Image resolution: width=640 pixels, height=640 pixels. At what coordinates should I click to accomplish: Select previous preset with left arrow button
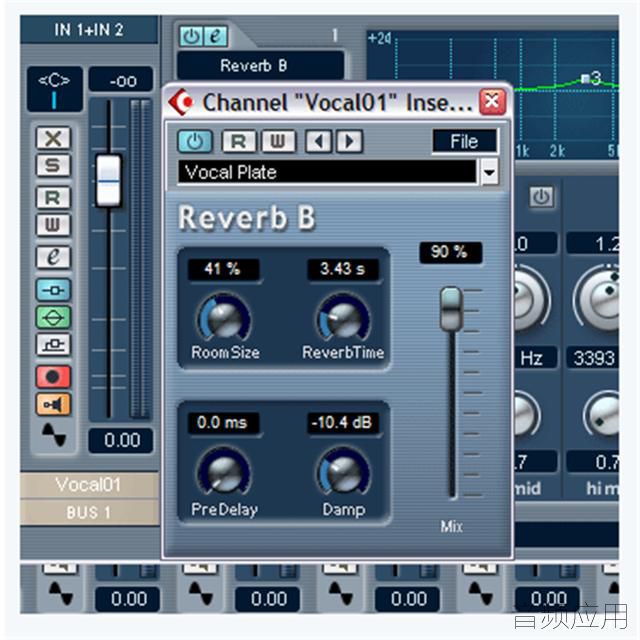(x=318, y=141)
